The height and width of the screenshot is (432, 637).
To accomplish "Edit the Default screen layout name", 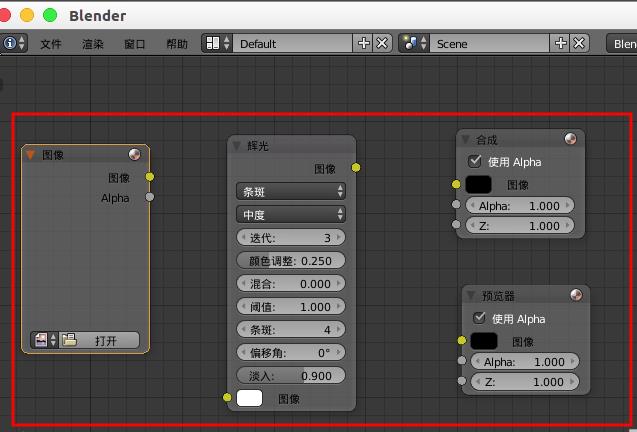I will coord(292,43).
